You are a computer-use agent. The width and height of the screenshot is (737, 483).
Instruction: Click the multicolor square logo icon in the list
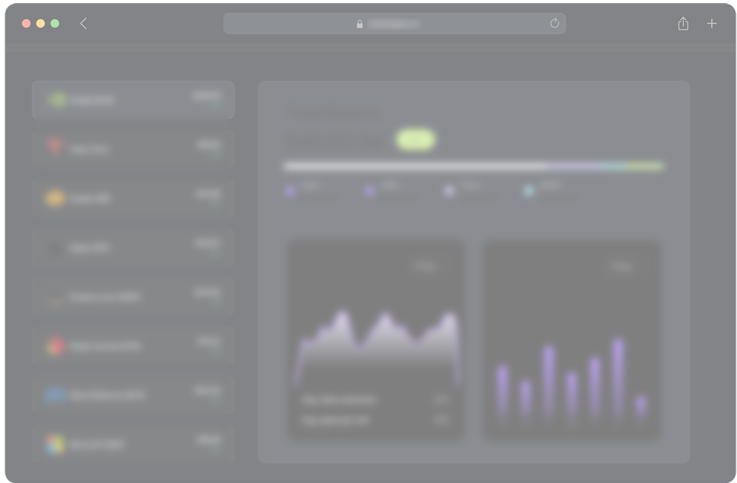coord(55,443)
